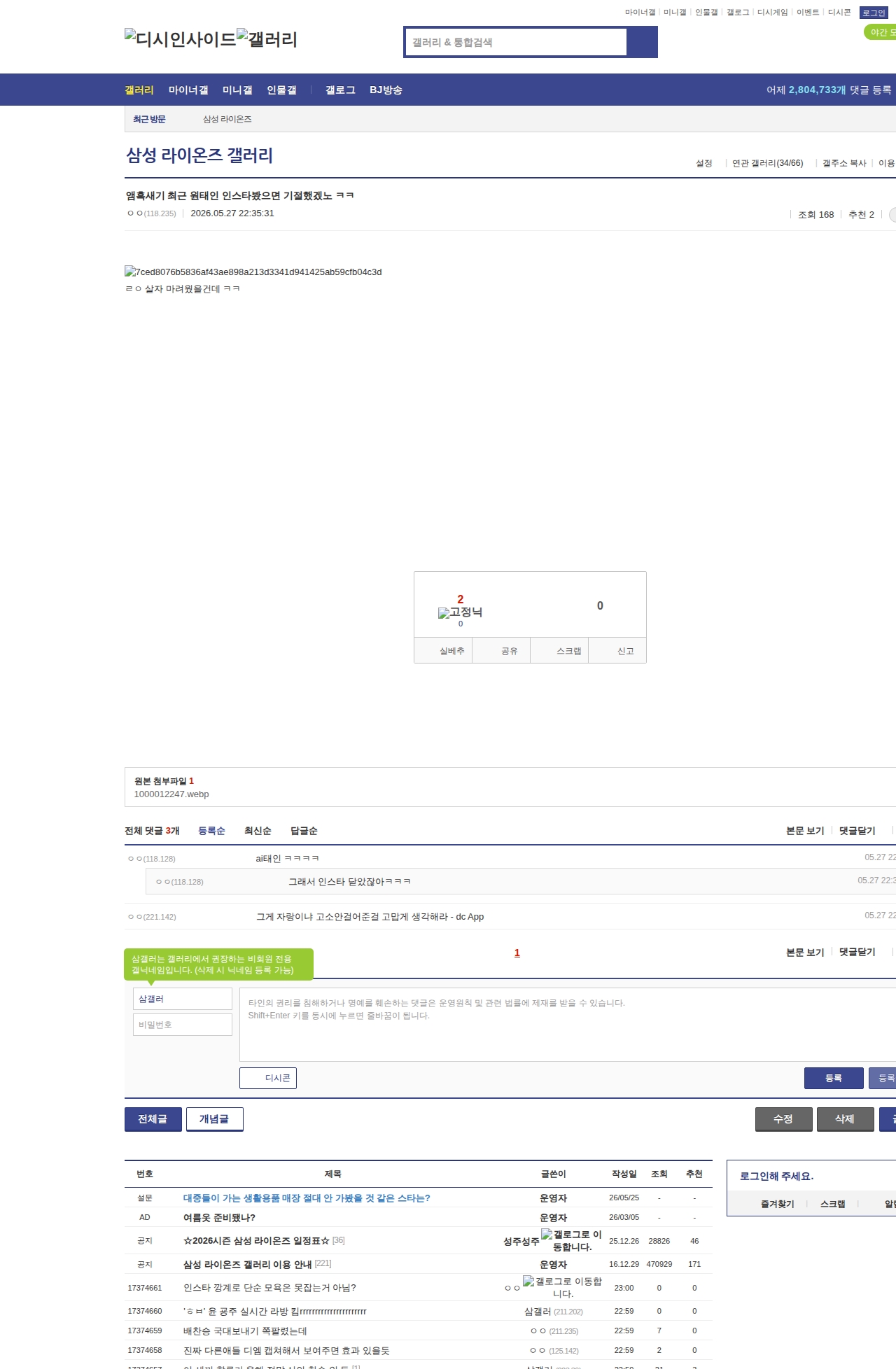Click the 갤로그 이동 icon in post 17374661's row

562,1287
